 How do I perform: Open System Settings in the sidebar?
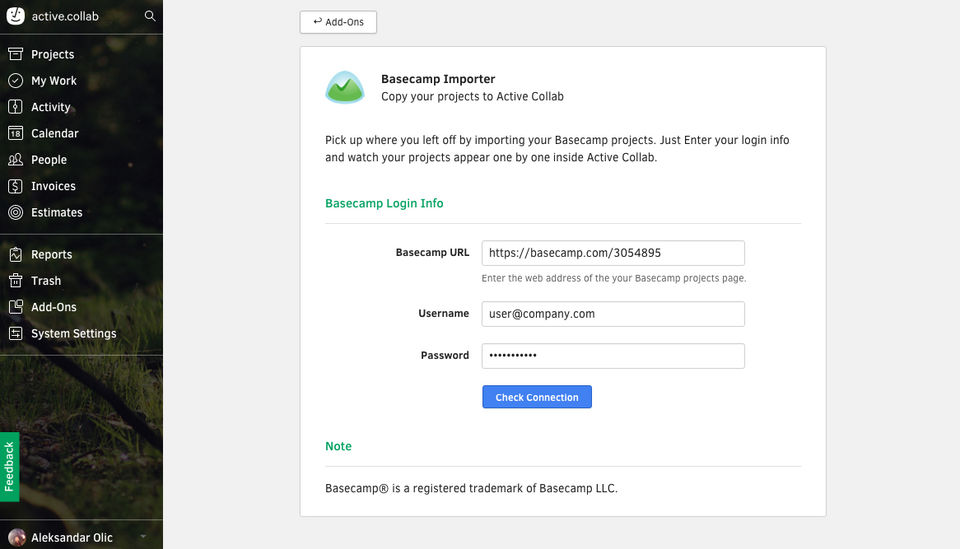73,334
